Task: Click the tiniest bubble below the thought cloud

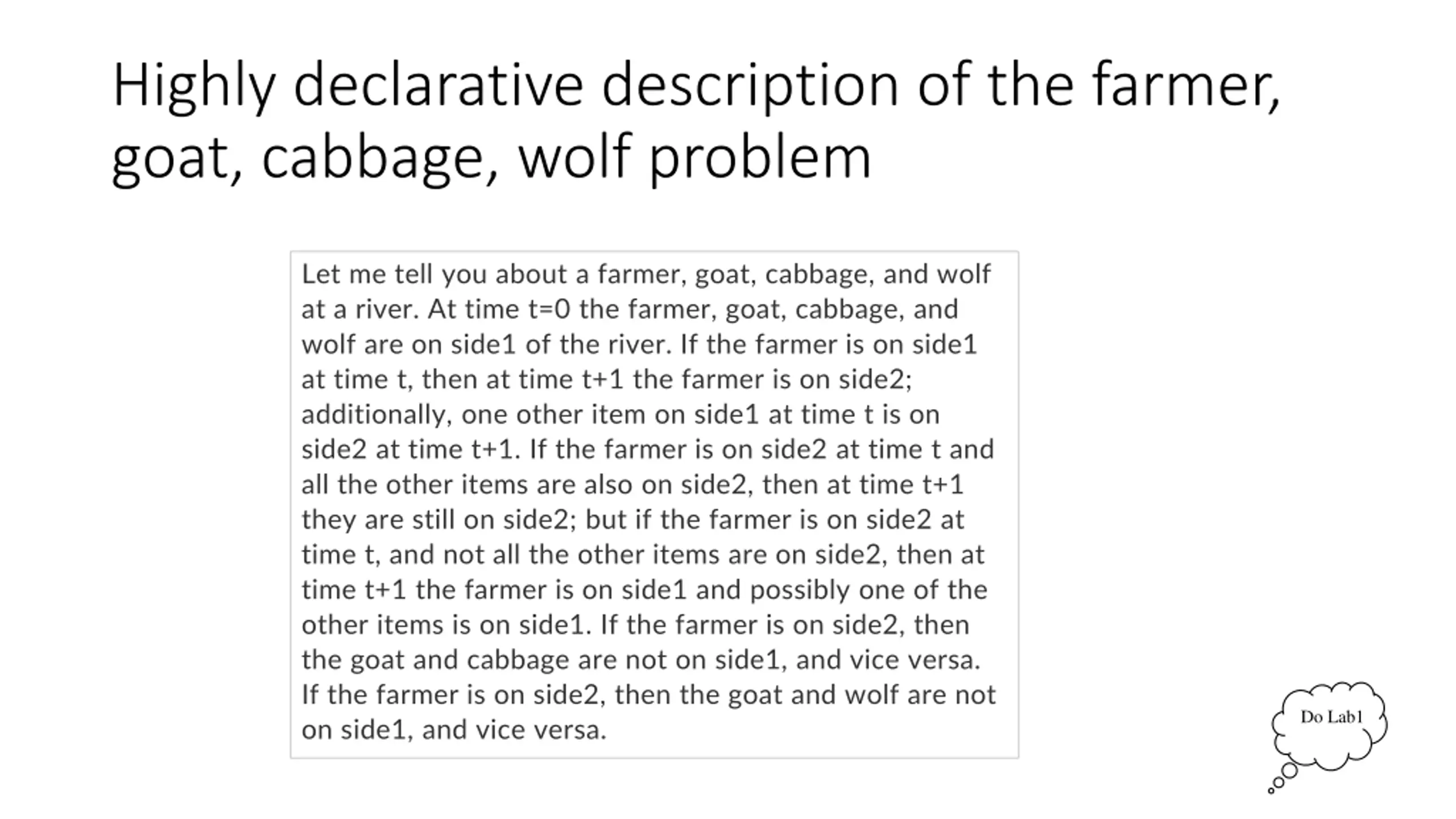Action: point(1271,791)
